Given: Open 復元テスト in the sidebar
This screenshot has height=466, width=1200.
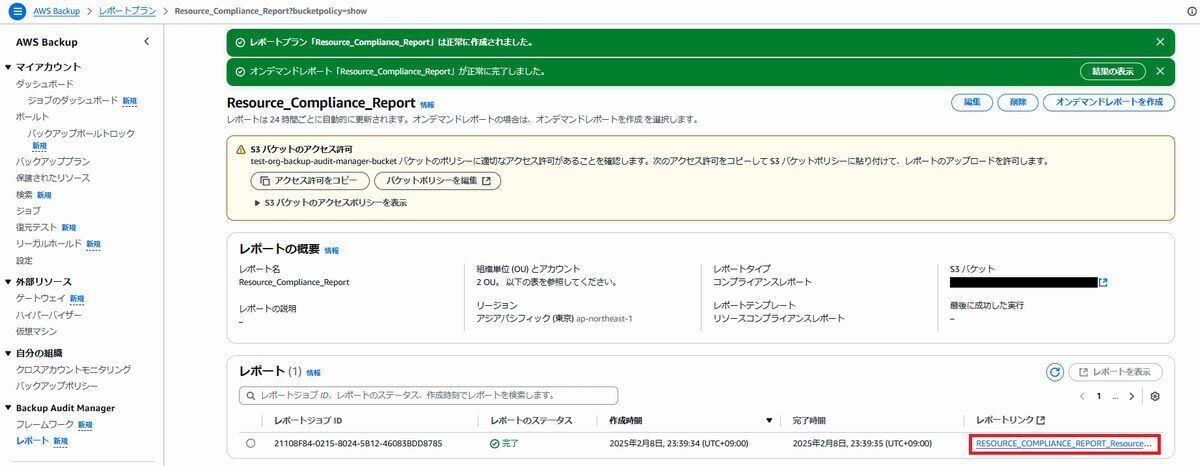Looking at the screenshot, I should pos(36,227).
